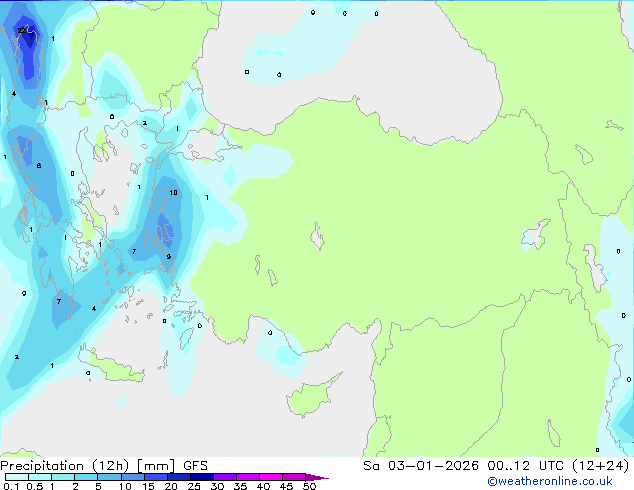Select the 15–20 mm legend color swatch

(x=156, y=477)
